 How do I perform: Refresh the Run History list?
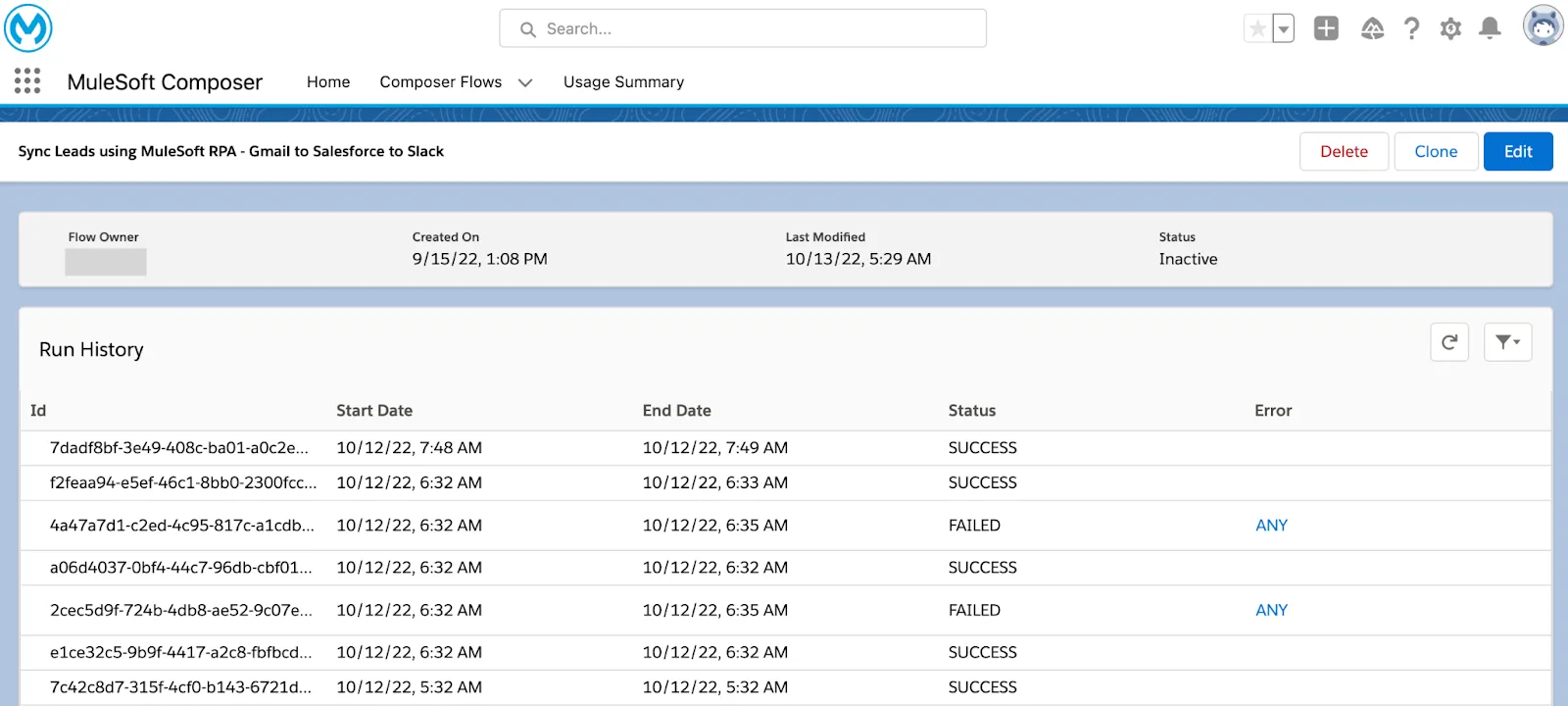click(x=1449, y=342)
